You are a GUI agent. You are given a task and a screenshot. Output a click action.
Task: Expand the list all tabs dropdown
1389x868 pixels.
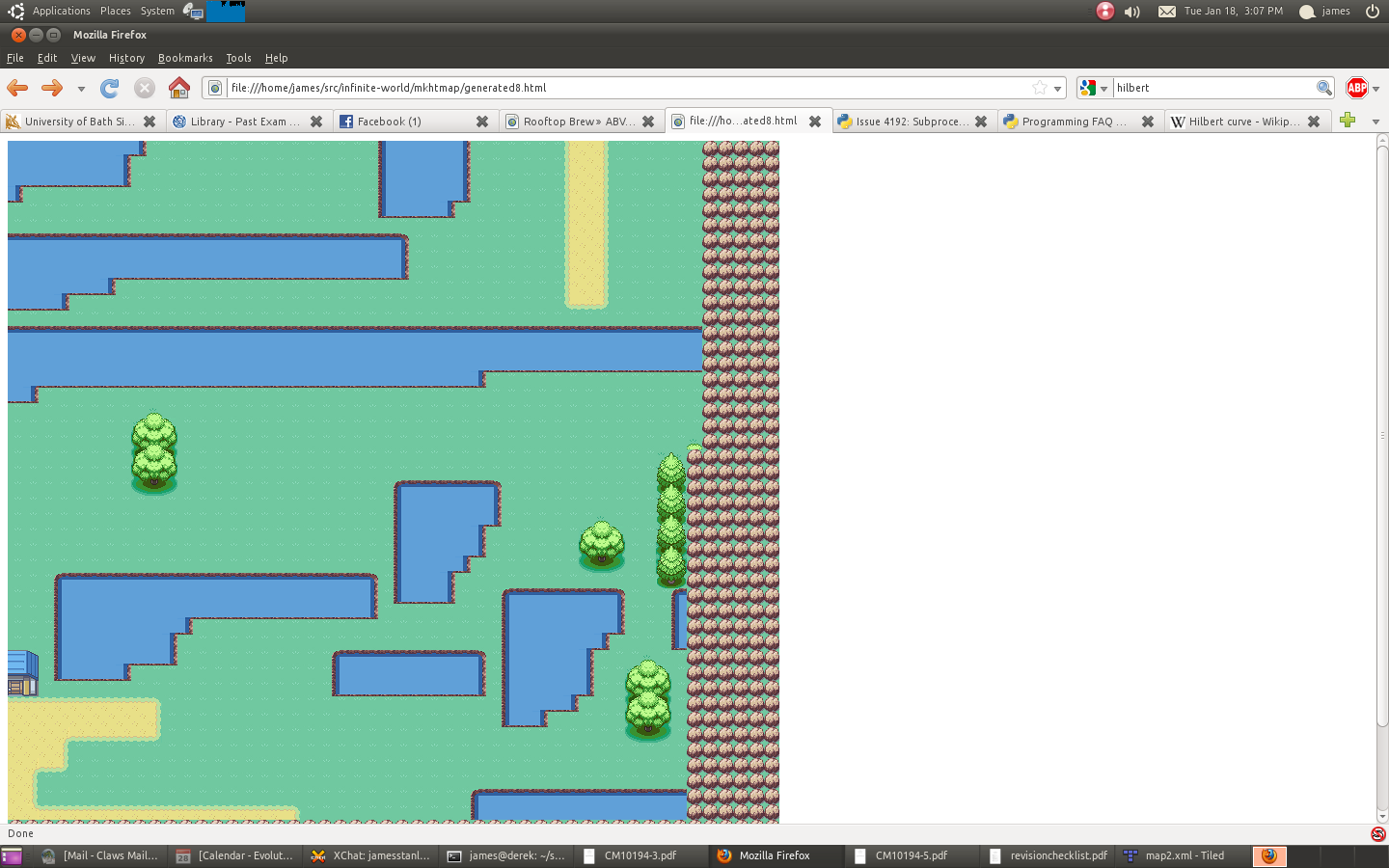pyautogui.click(x=1375, y=122)
